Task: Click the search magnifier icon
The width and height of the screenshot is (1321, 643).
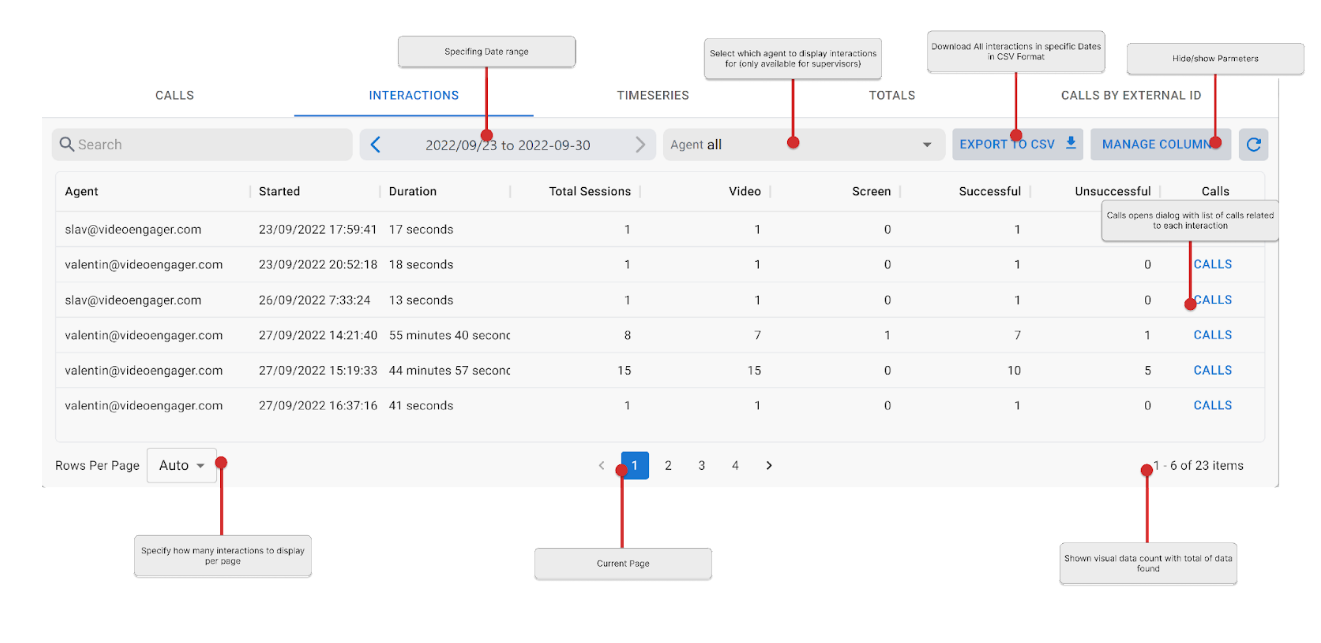Action: tap(67, 145)
